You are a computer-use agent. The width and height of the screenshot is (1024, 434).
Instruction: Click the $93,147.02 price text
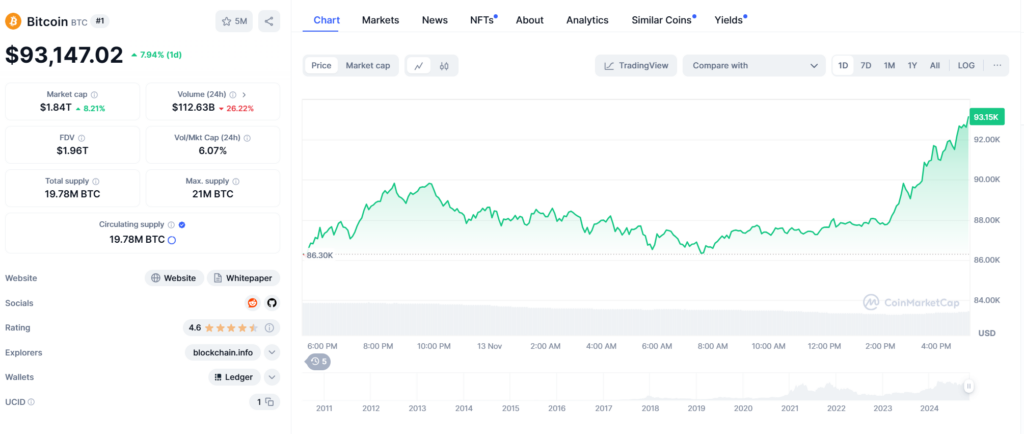pyautogui.click(x=64, y=55)
